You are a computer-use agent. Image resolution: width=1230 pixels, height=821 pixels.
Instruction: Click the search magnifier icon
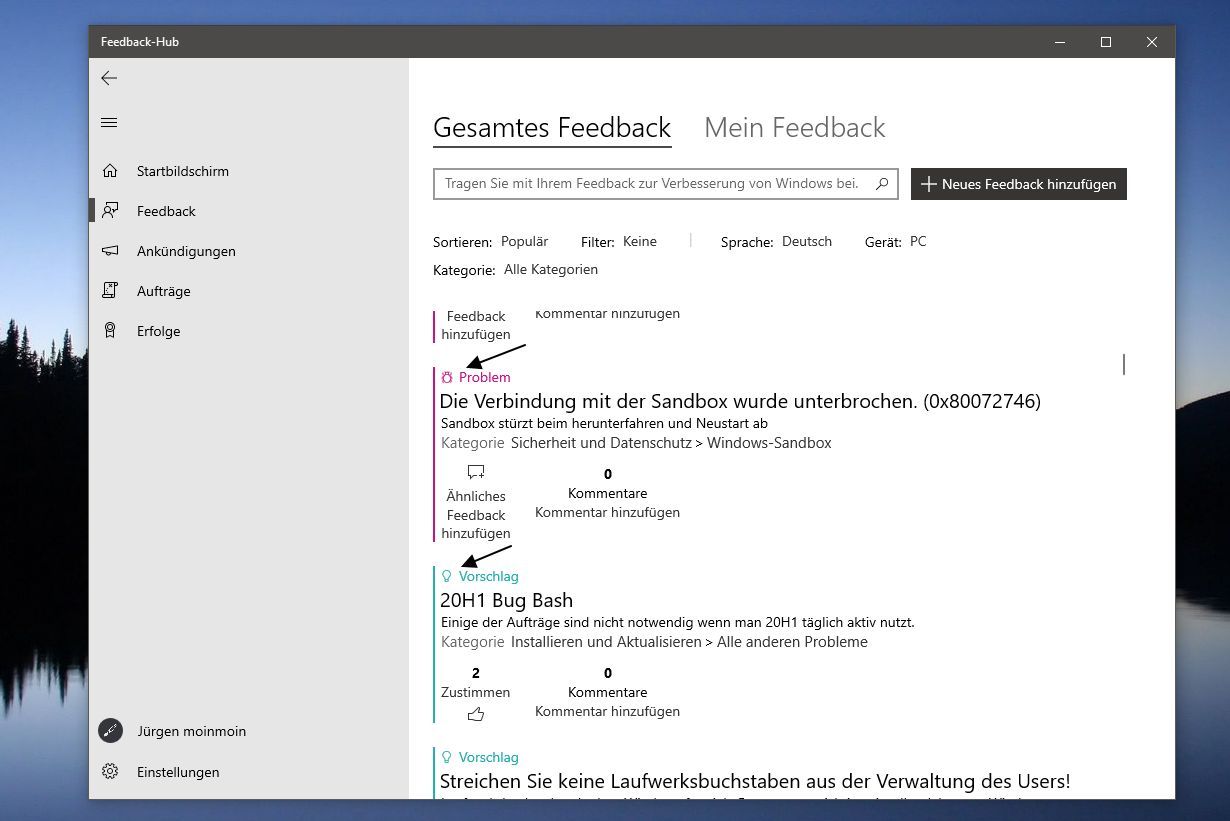coord(882,184)
